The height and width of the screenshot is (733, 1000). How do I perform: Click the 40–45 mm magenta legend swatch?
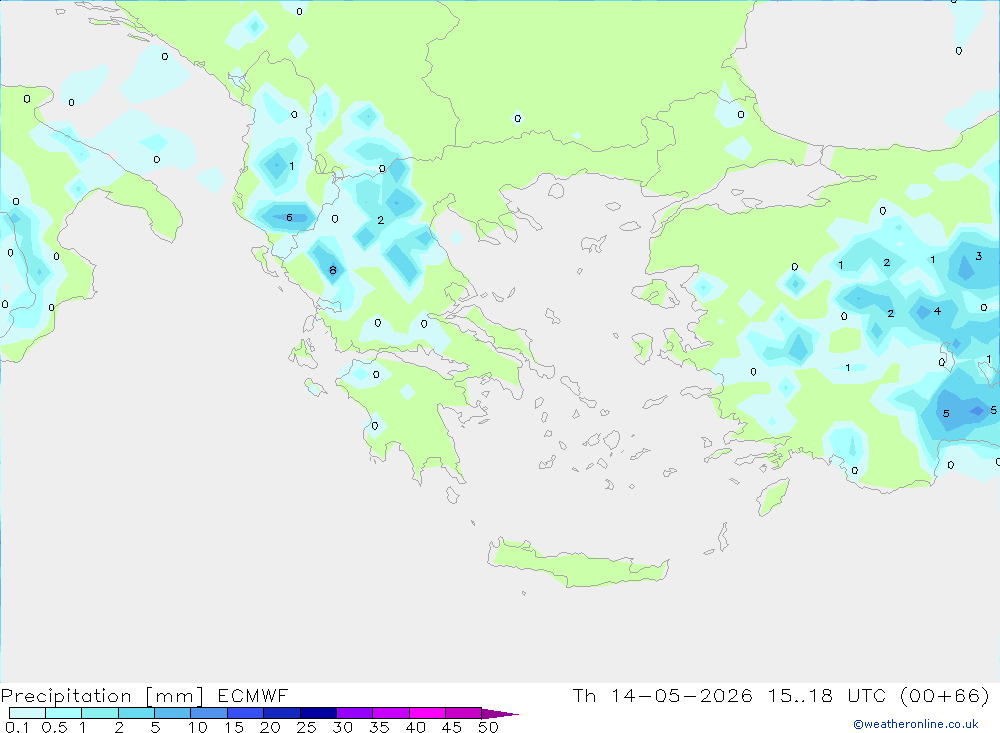427,713
